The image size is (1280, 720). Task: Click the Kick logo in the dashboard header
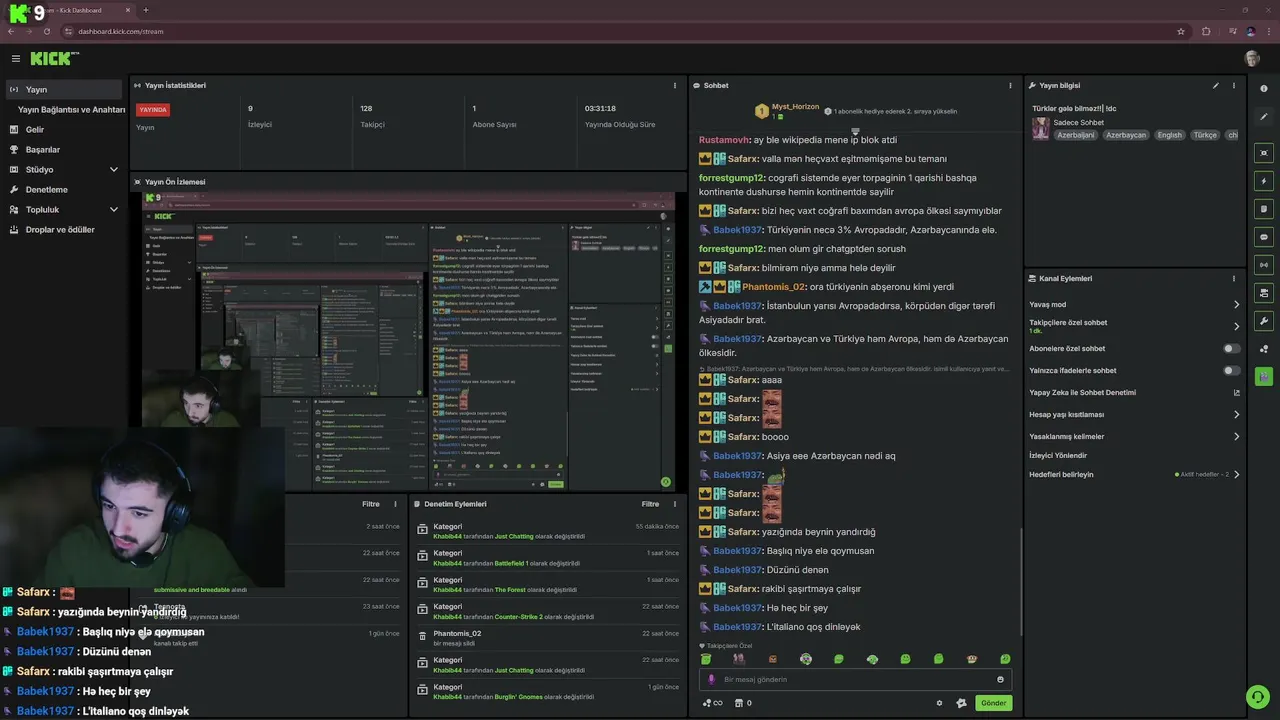[x=54, y=59]
